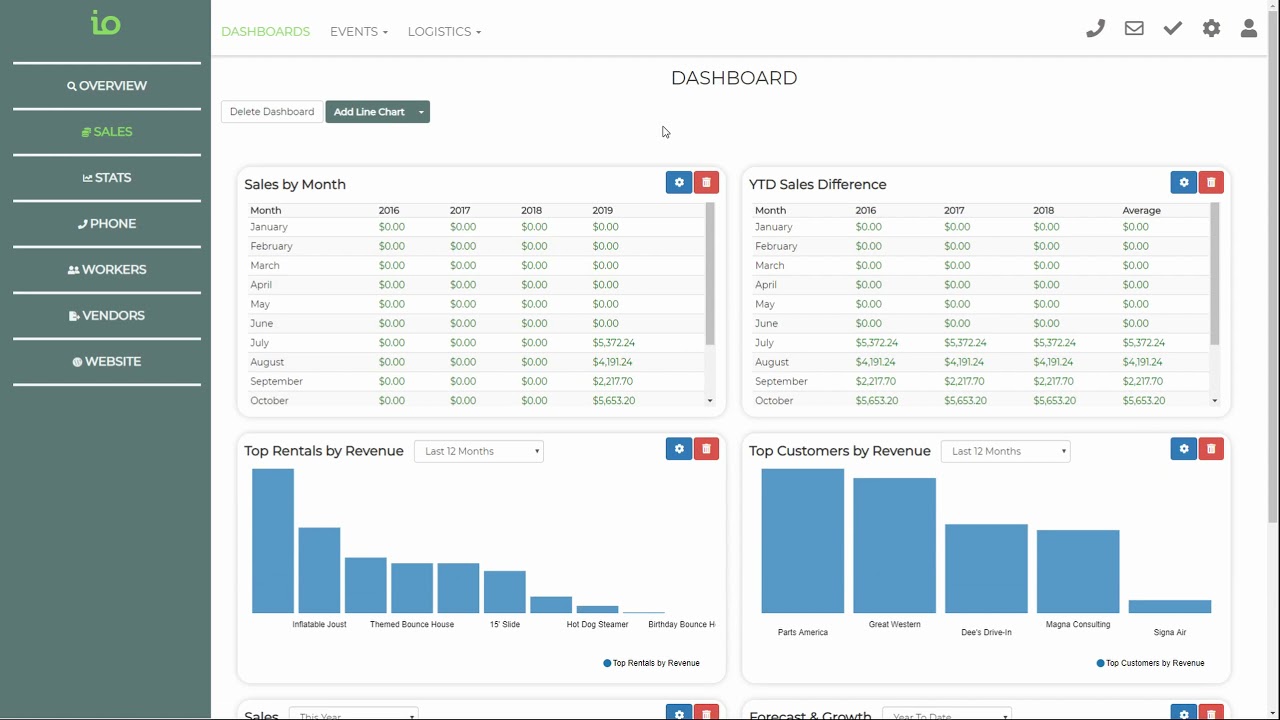The width and height of the screenshot is (1280, 720).
Task: Click the Hot Dog Steamer axis label
Action: point(597,625)
